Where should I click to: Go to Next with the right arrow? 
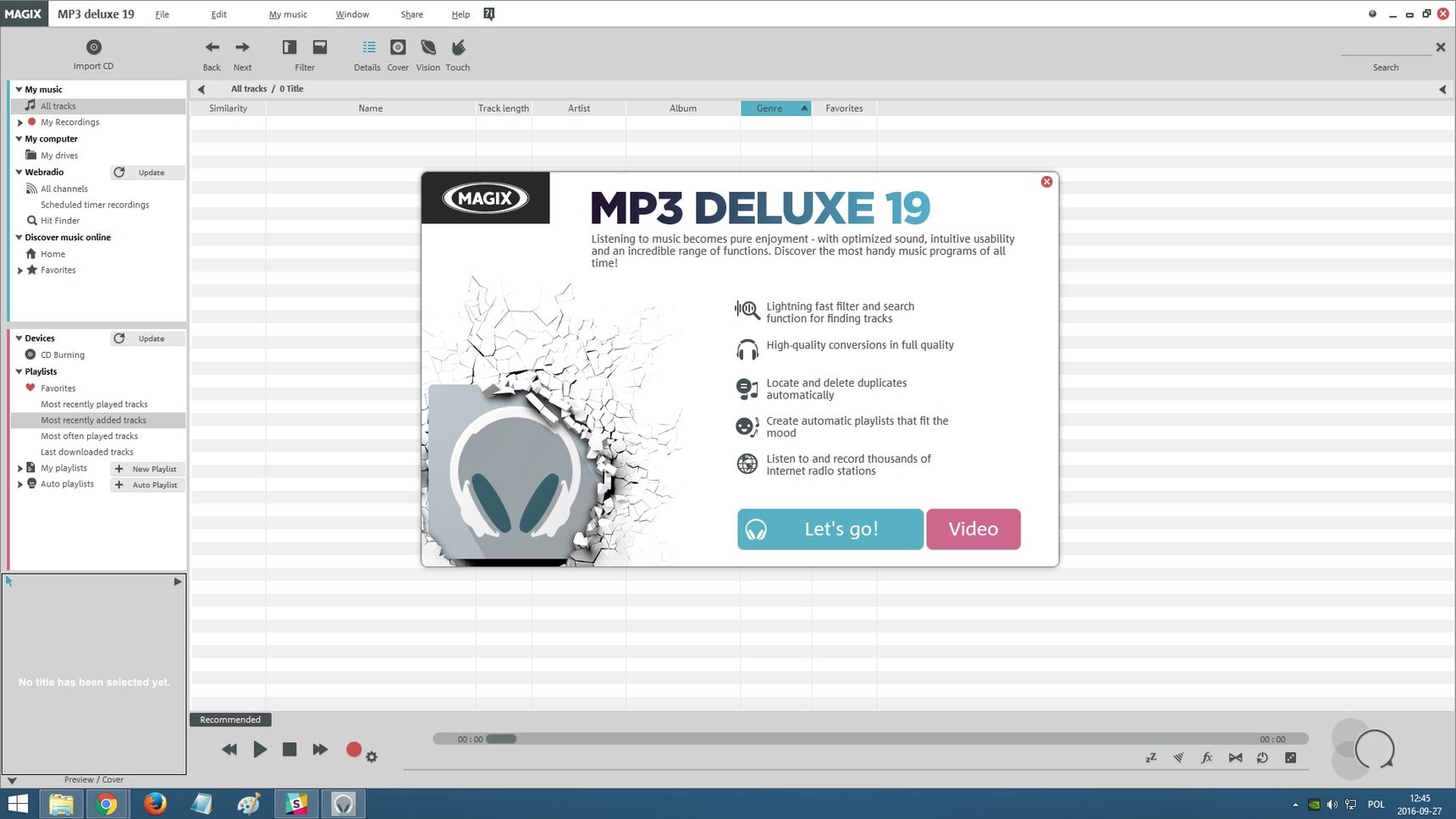[242, 47]
